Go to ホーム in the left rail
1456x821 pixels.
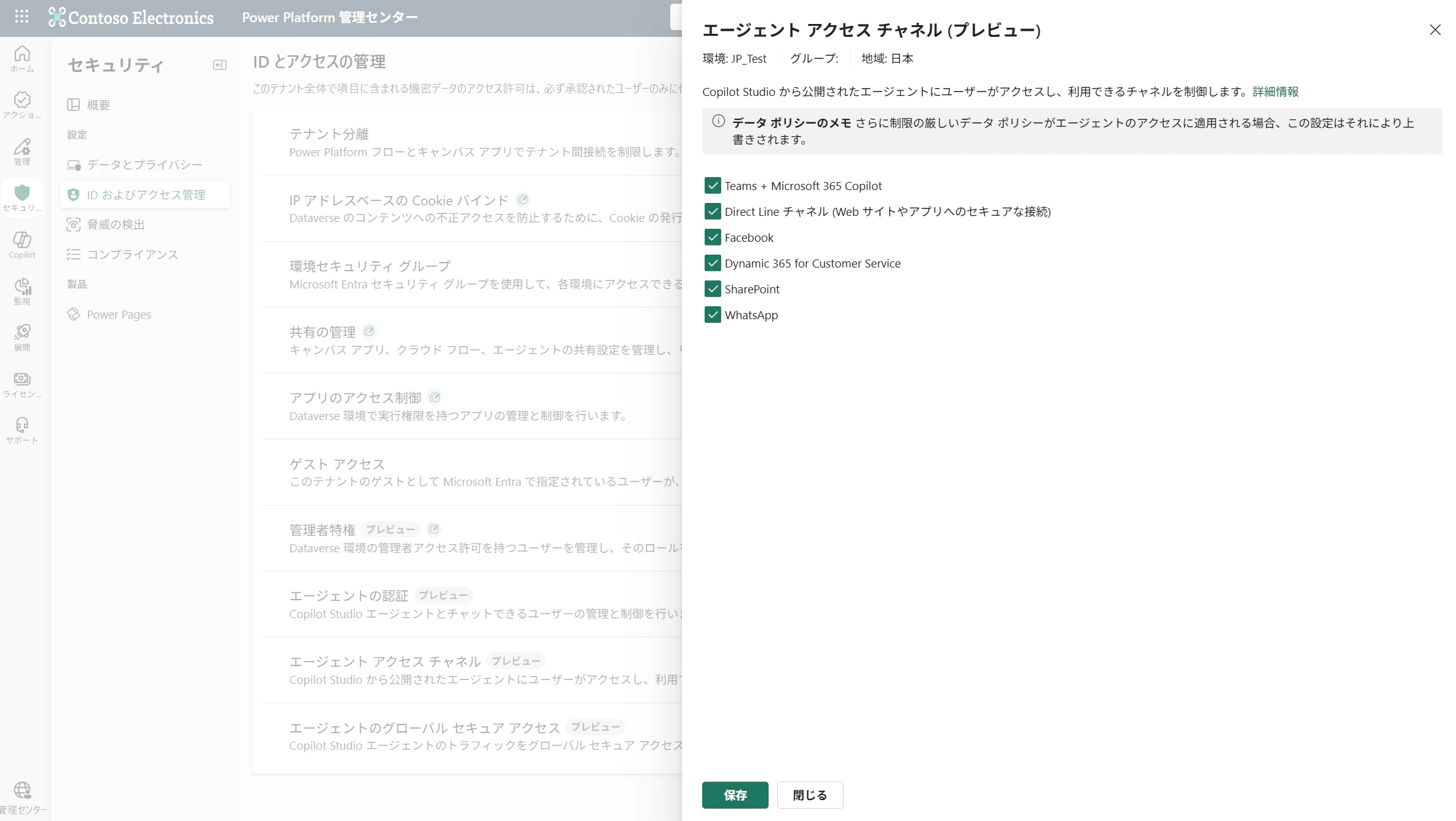[22, 60]
